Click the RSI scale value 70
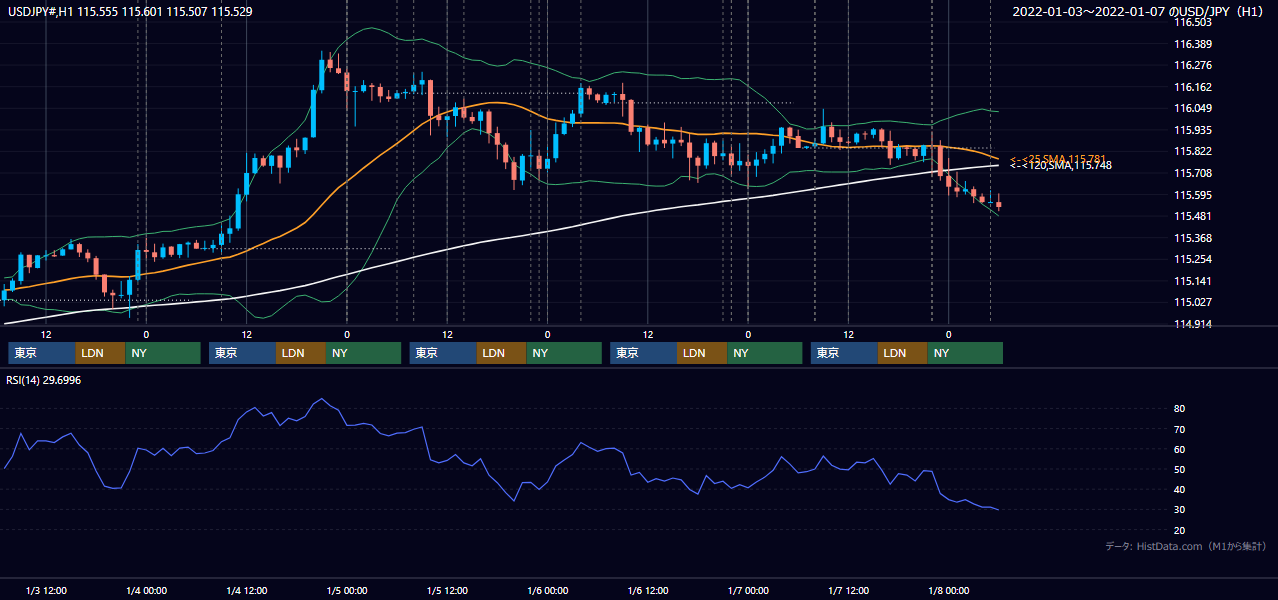1278x600 pixels. (x=1179, y=429)
